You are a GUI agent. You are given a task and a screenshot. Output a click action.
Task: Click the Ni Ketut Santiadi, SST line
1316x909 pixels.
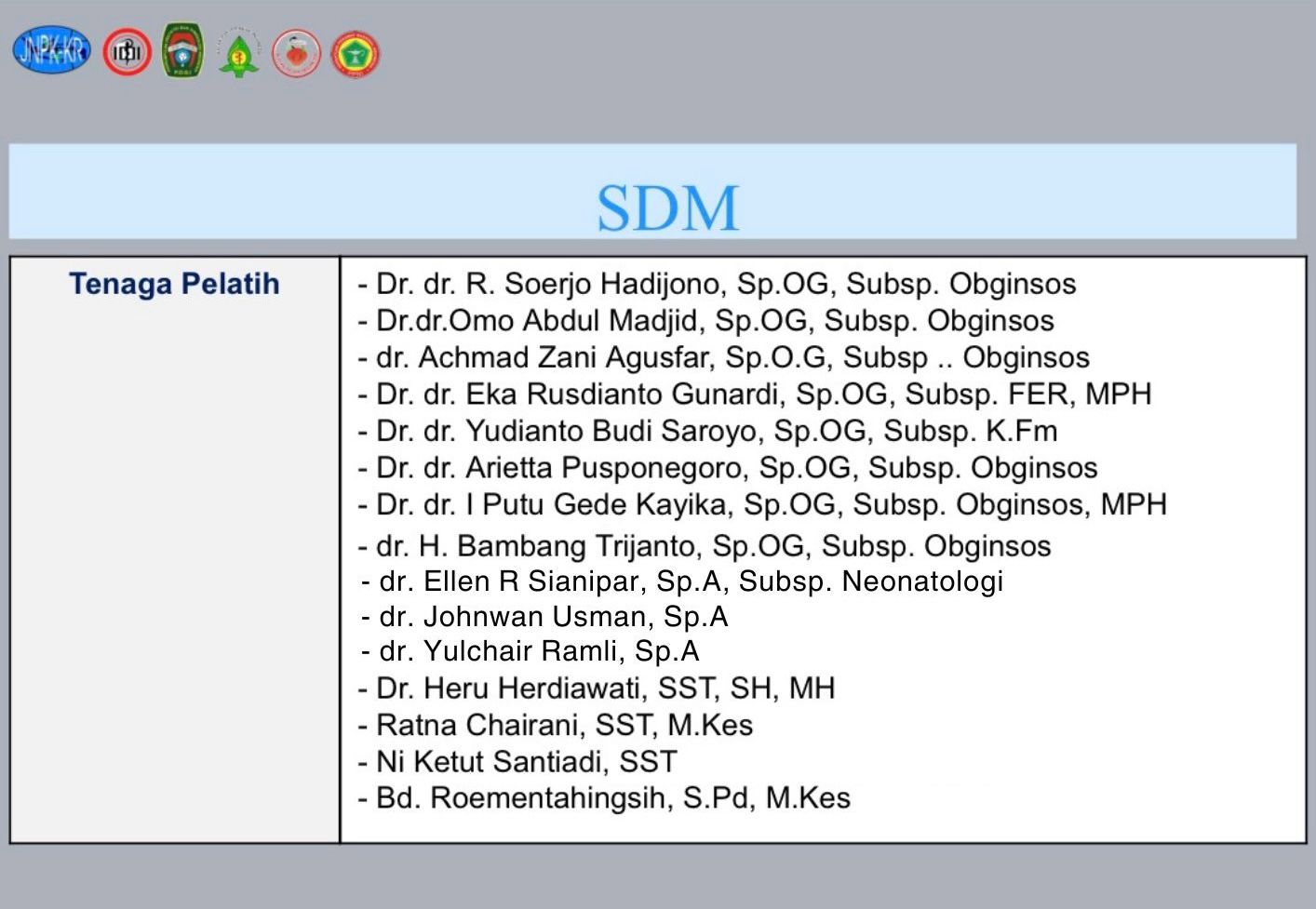pos(517,762)
